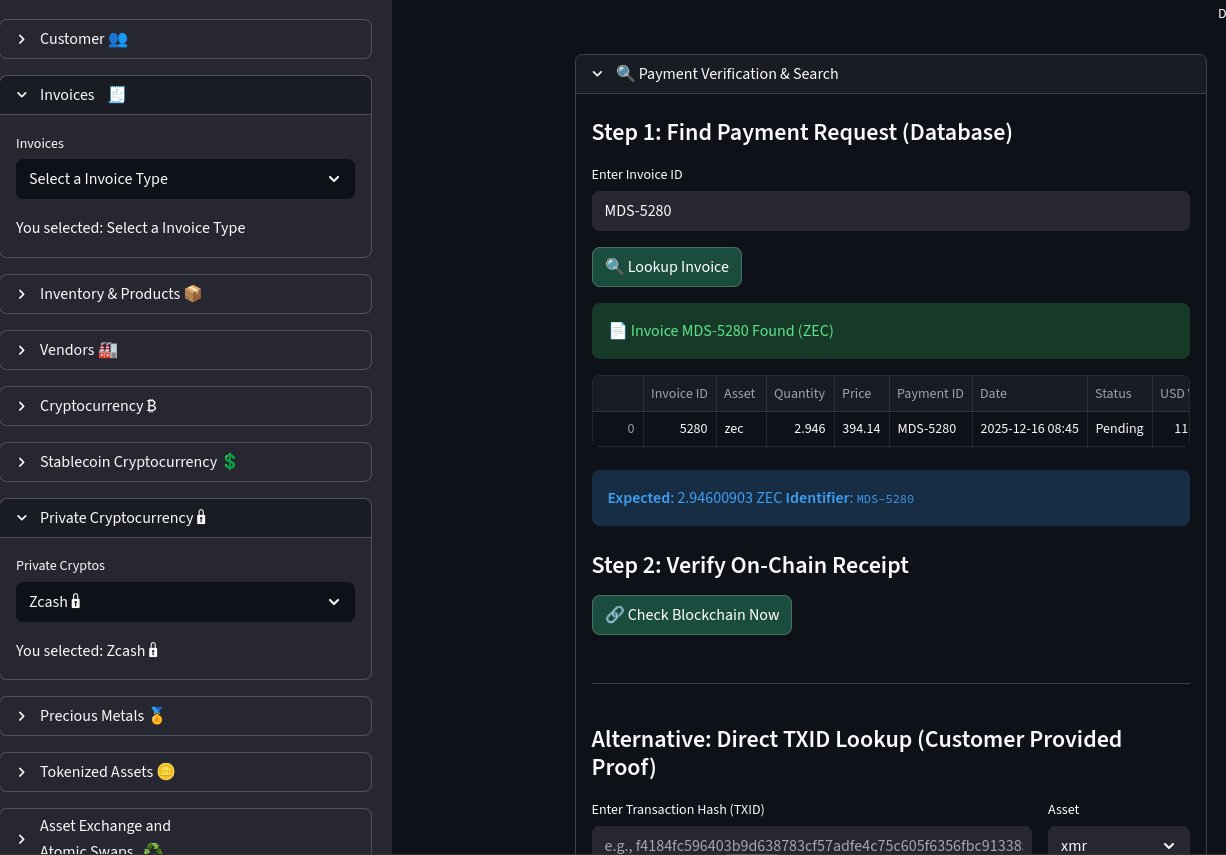Collapse the Private Cryptocurrency section
This screenshot has width=1226, height=855.
(x=185, y=518)
